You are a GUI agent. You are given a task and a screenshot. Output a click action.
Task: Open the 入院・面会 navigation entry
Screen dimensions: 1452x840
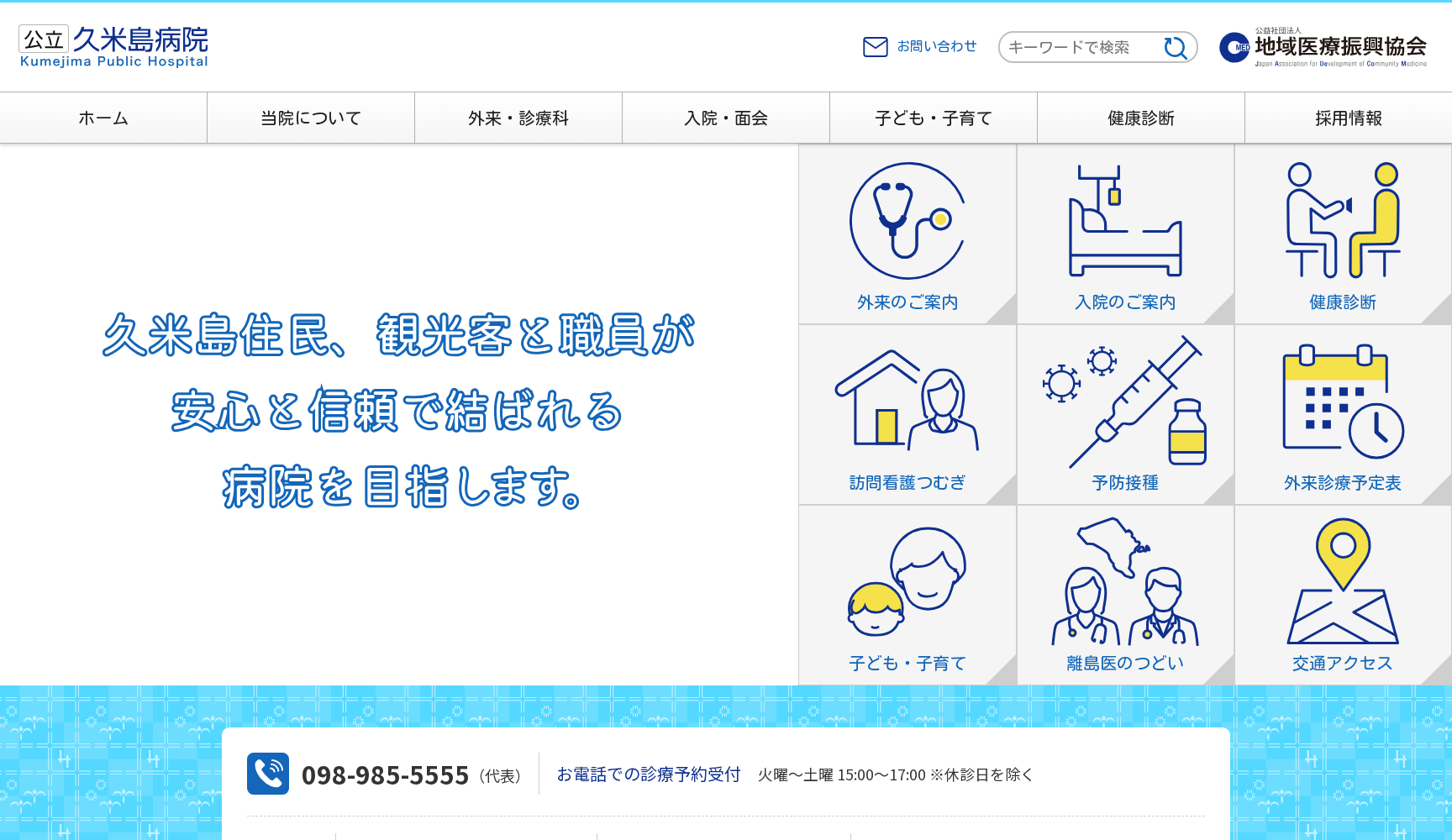(725, 118)
